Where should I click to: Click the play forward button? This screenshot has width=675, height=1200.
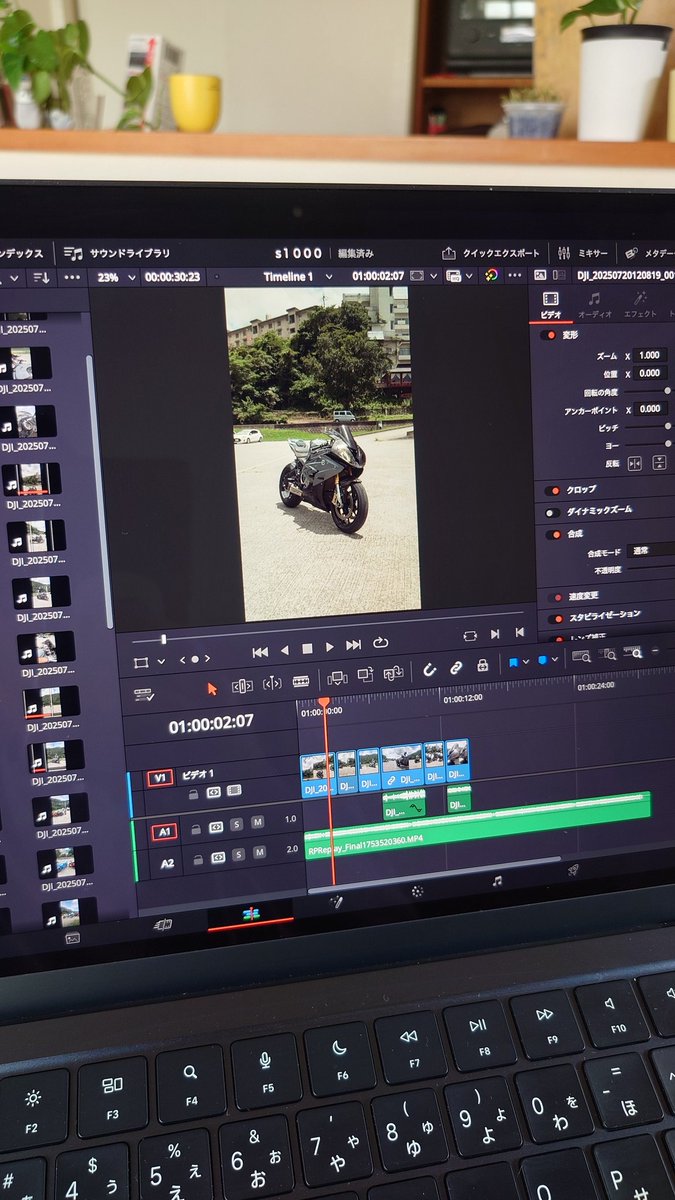click(x=330, y=647)
